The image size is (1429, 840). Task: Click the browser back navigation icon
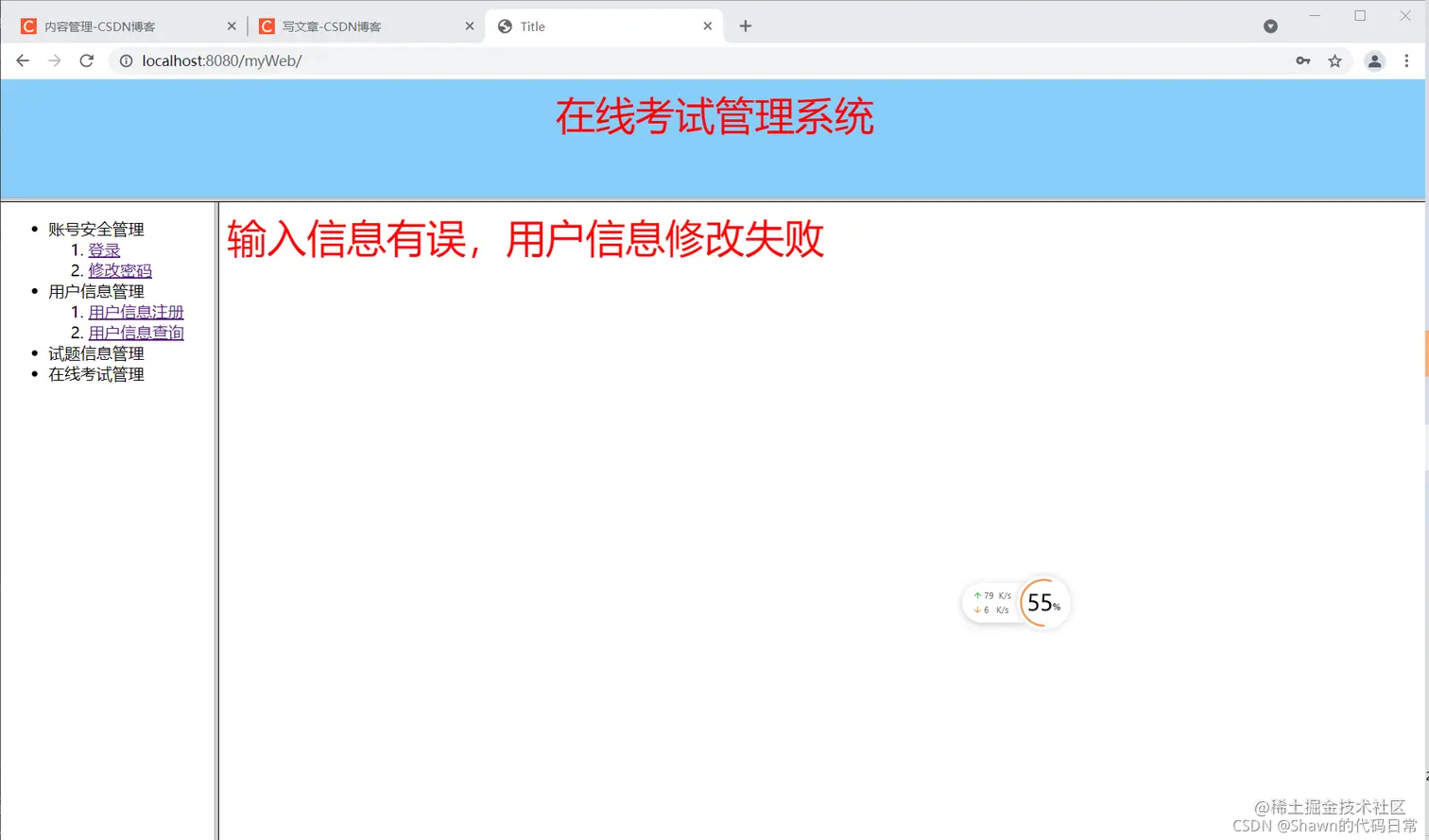tap(23, 60)
